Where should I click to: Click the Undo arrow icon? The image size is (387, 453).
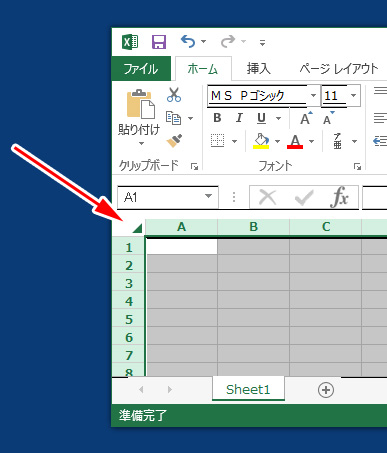tap(188, 41)
